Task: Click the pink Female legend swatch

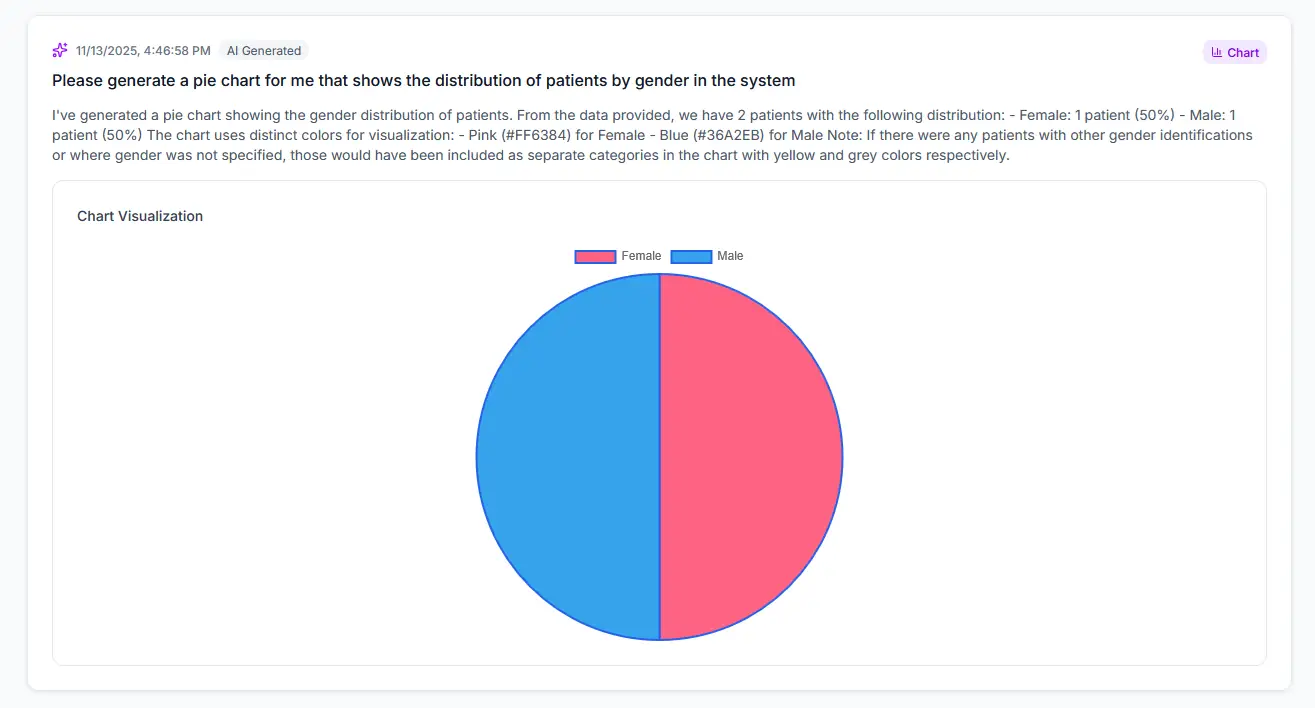Action: [595, 256]
